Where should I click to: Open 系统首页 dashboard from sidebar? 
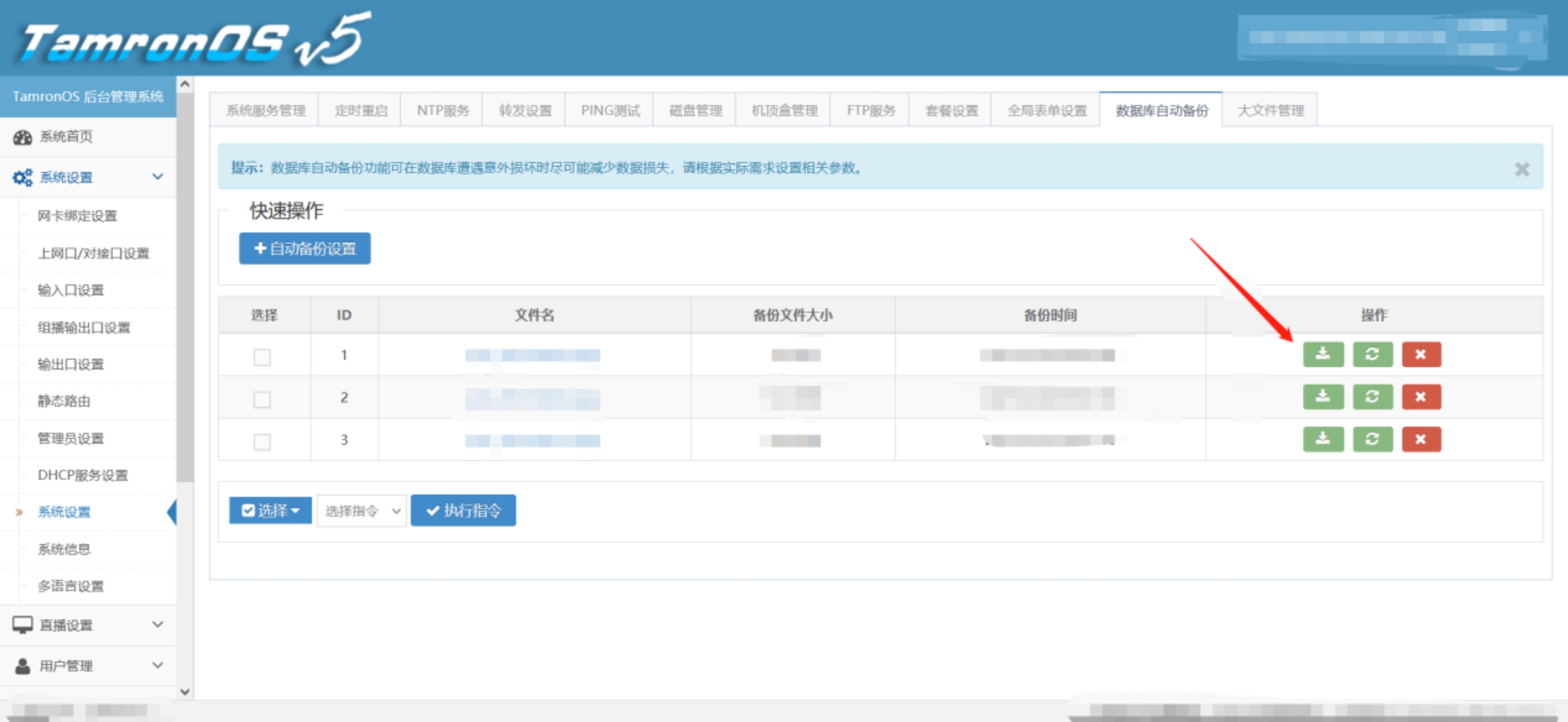(66, 137)
